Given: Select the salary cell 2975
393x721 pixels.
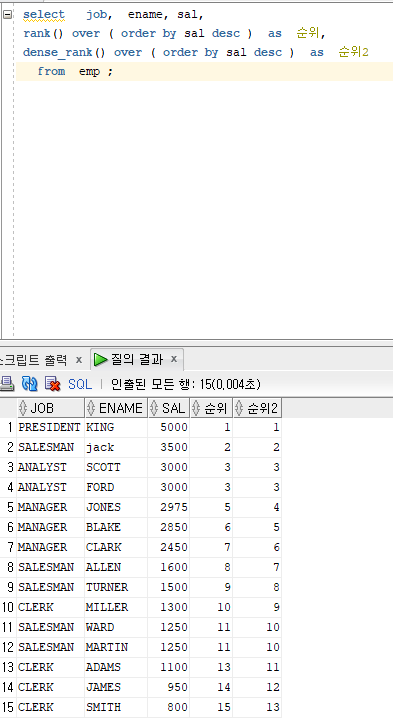Looking at the screenshot, I should (169, 507).
